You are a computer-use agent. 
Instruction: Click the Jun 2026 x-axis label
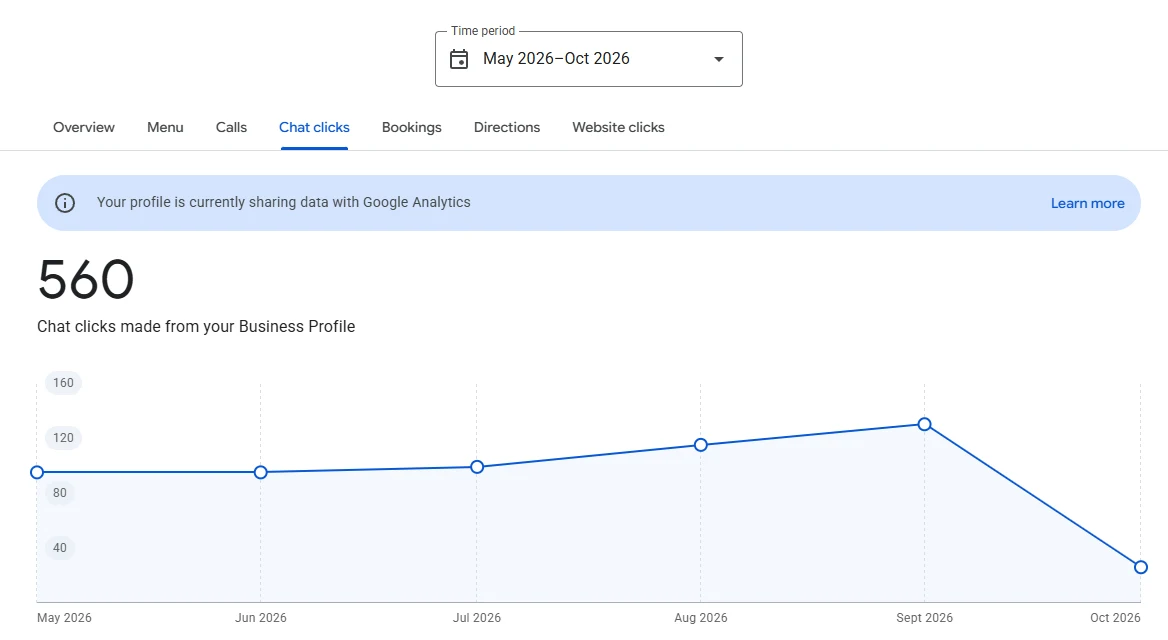click(x=261, y=618)
